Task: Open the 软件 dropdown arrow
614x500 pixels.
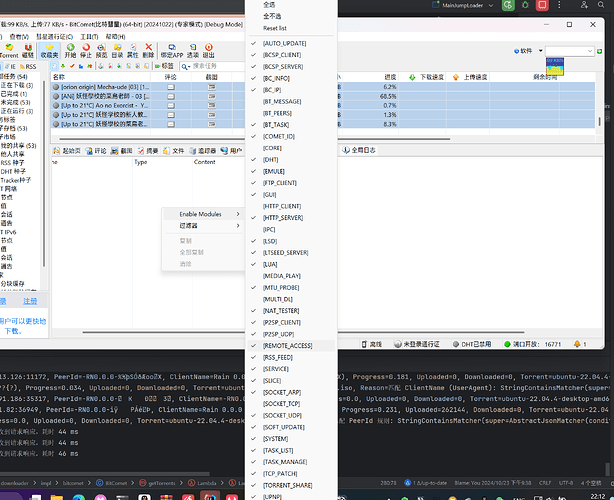Action: click(x=540, y=51)
